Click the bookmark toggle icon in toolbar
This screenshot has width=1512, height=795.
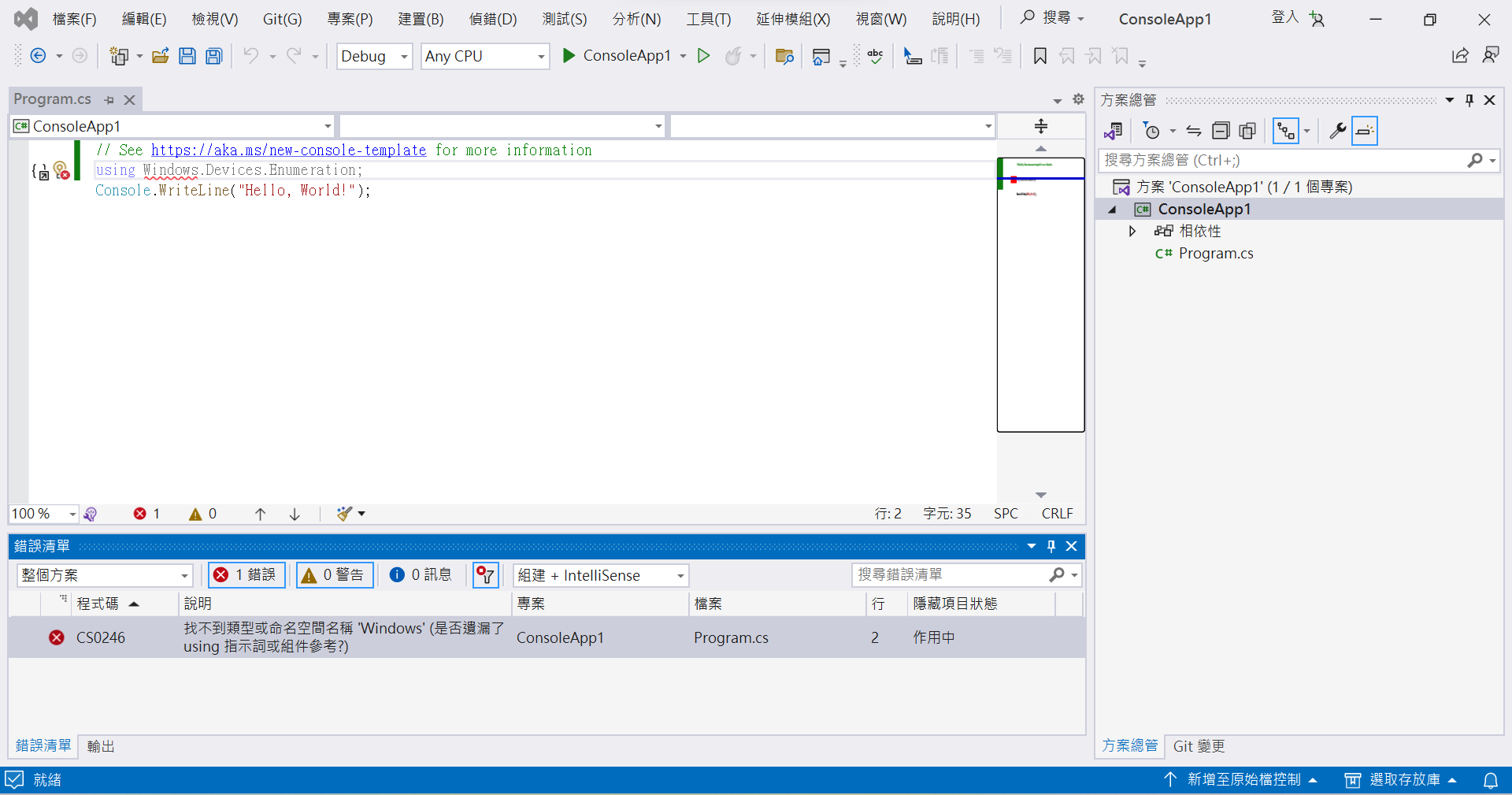tap(1040, 56)
